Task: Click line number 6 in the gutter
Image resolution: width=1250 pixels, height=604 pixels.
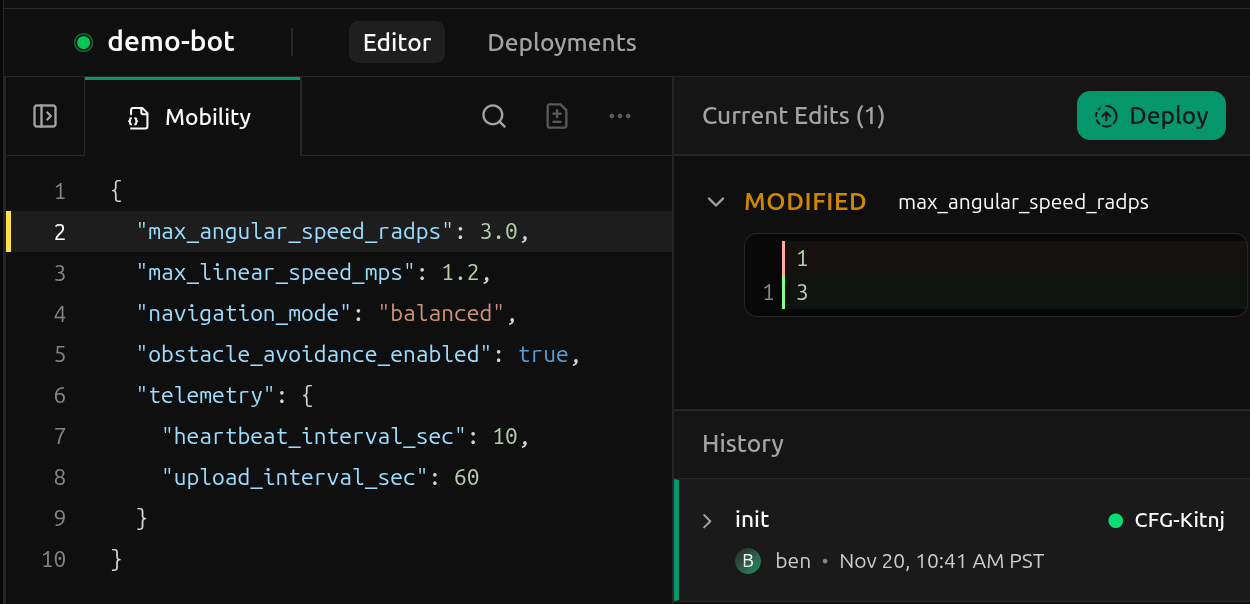Action: coord(60,396)
